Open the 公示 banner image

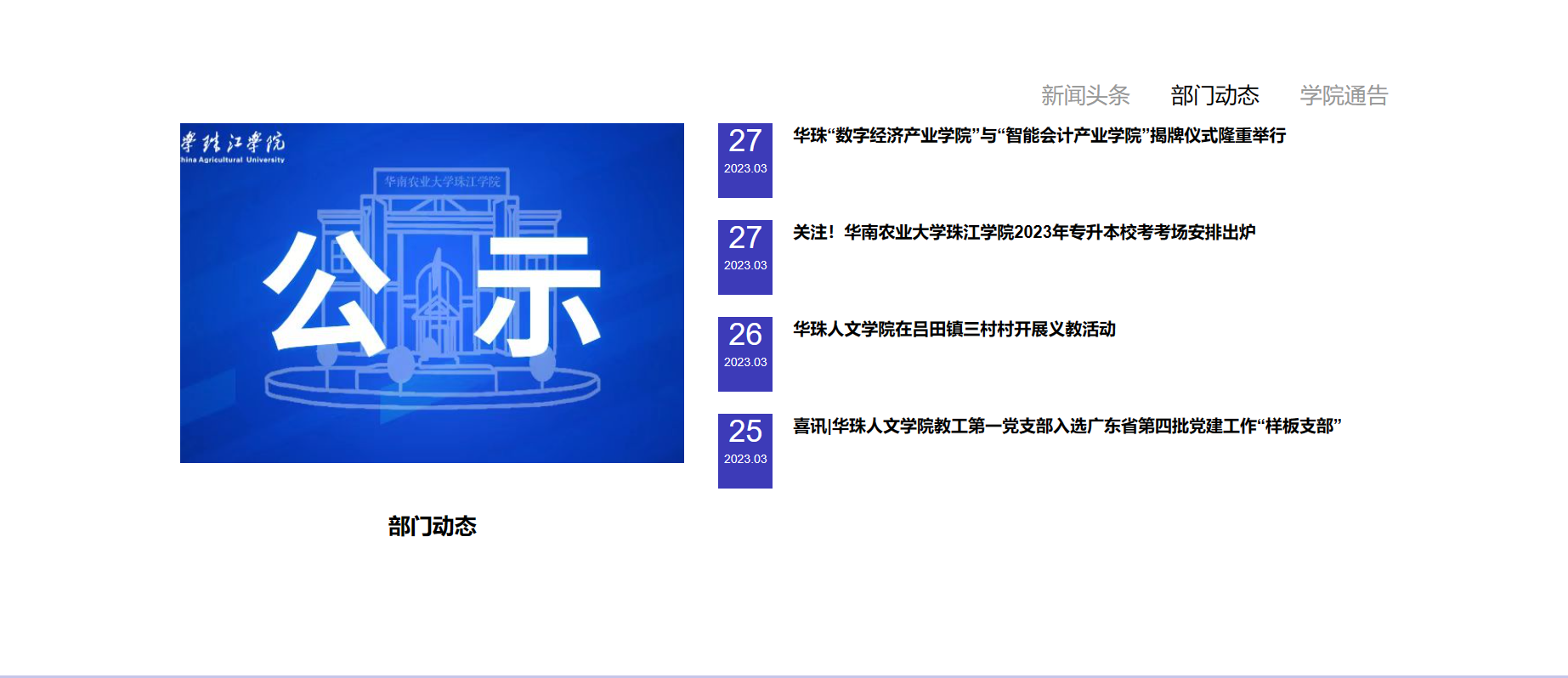point(432,293)
